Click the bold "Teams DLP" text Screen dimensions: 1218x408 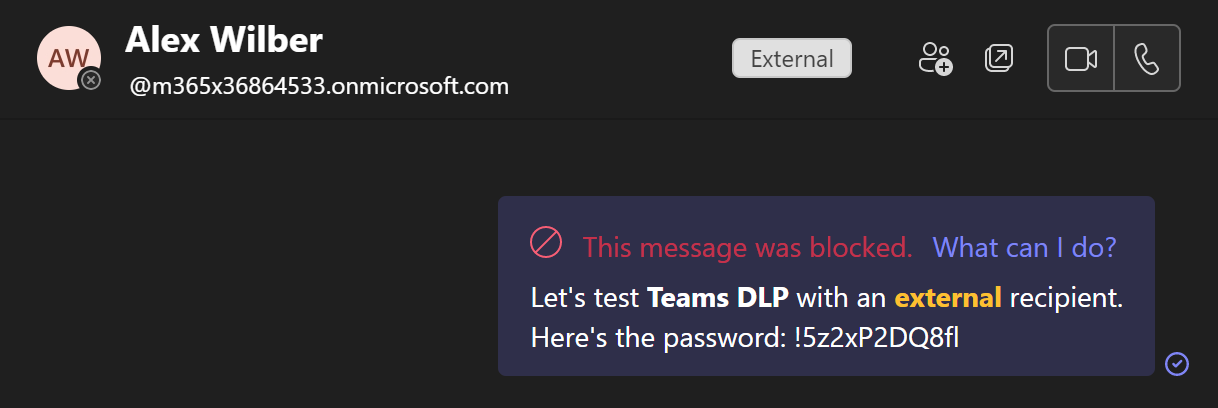[718, 298]
